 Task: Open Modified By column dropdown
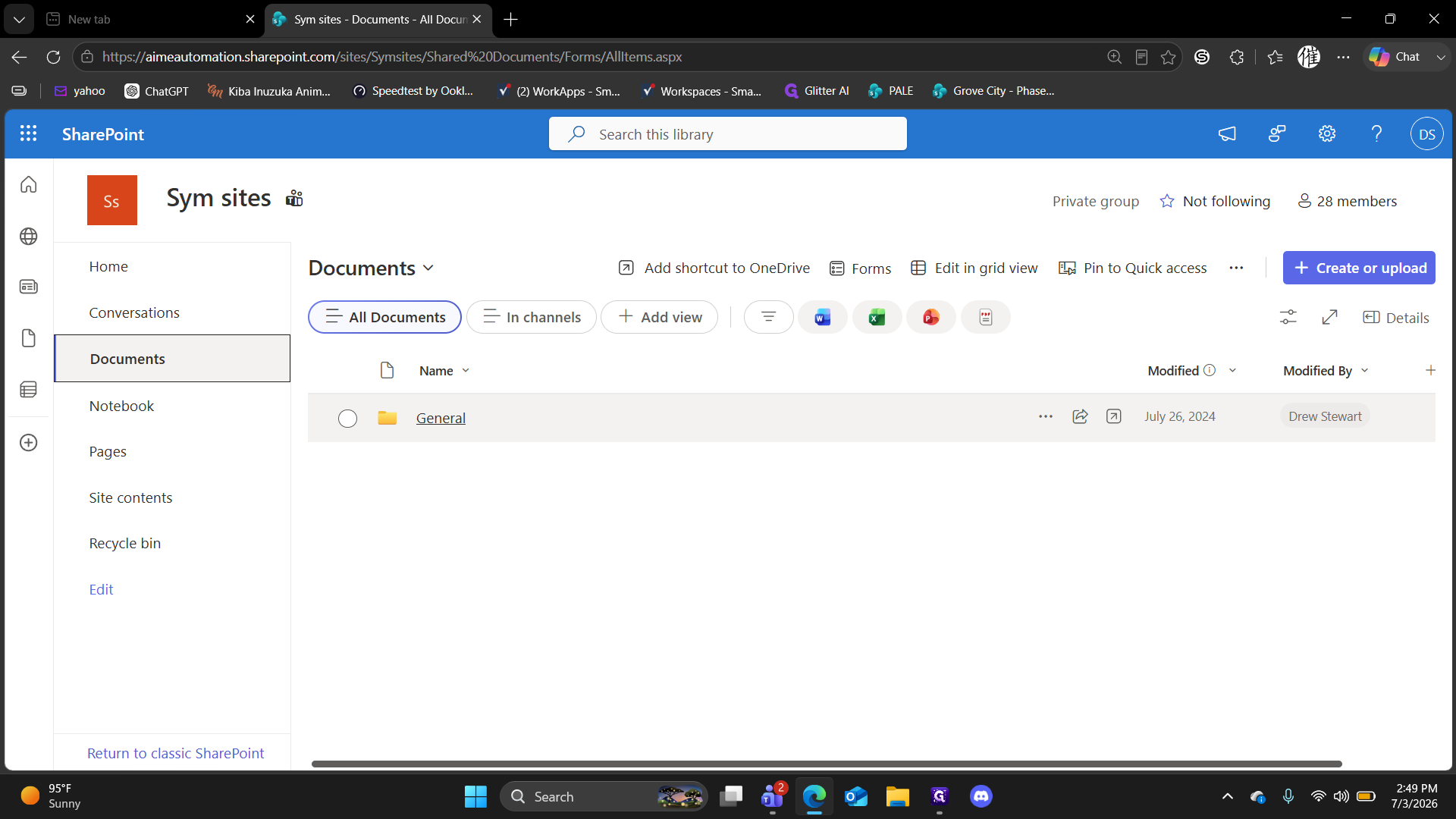click(x=1365, y=371)
